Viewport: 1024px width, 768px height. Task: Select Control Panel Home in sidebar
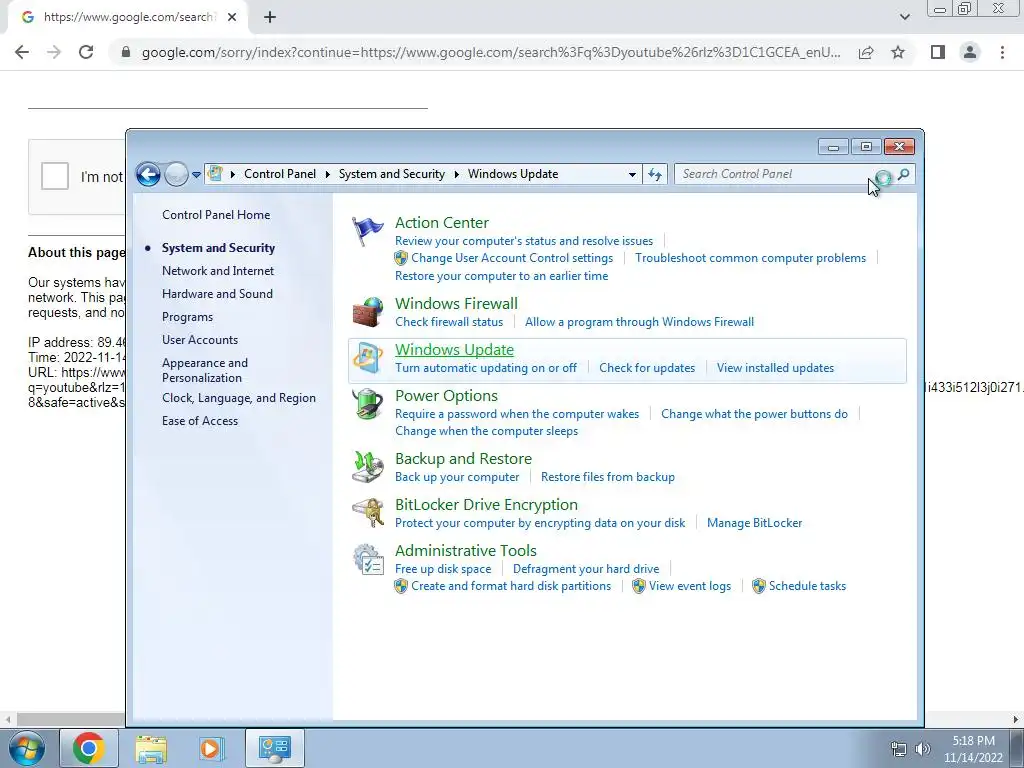(216, 215)
